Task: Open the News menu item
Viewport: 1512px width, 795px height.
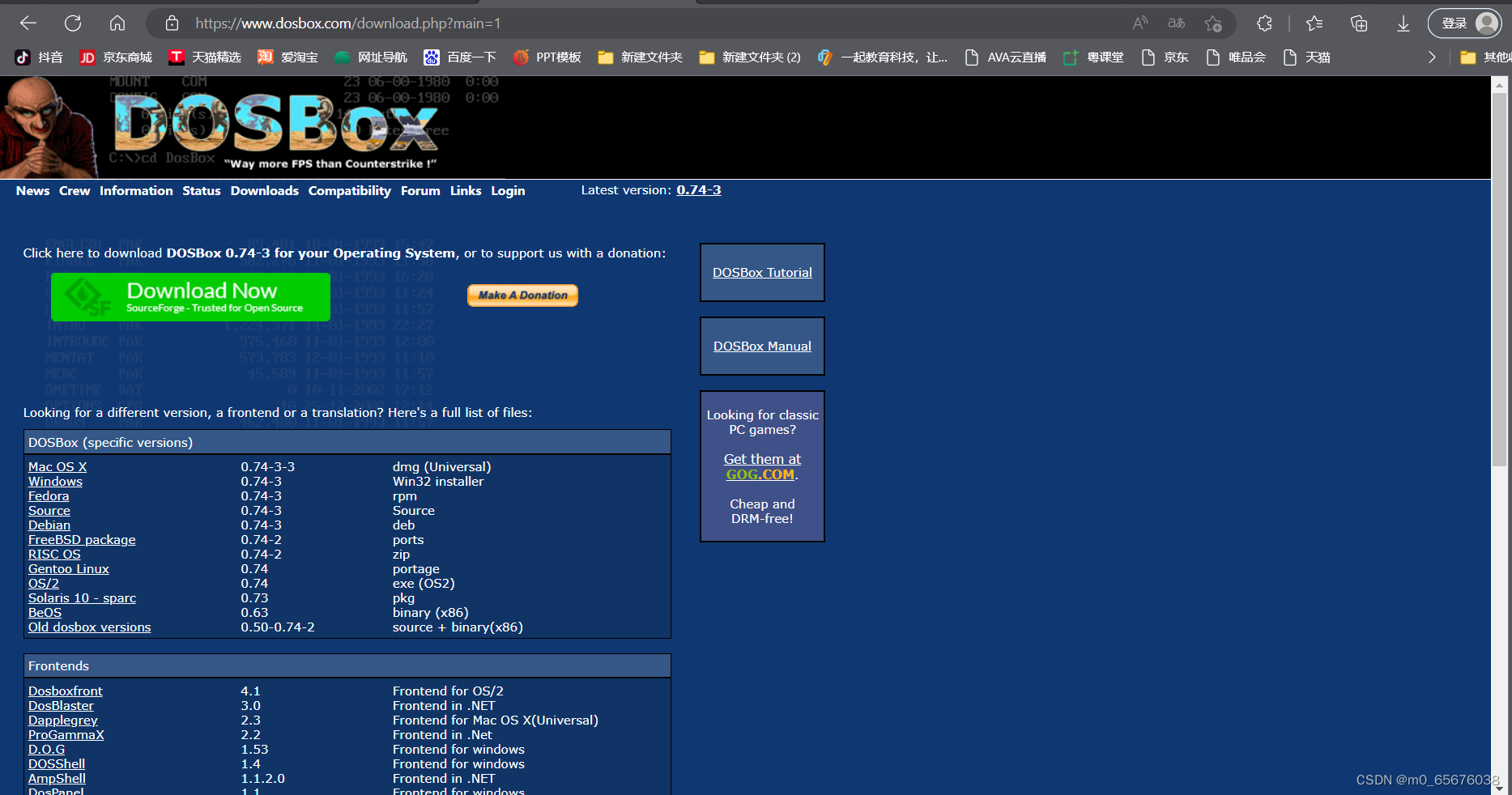Action: pyautogui.click(x=33, y=191)
